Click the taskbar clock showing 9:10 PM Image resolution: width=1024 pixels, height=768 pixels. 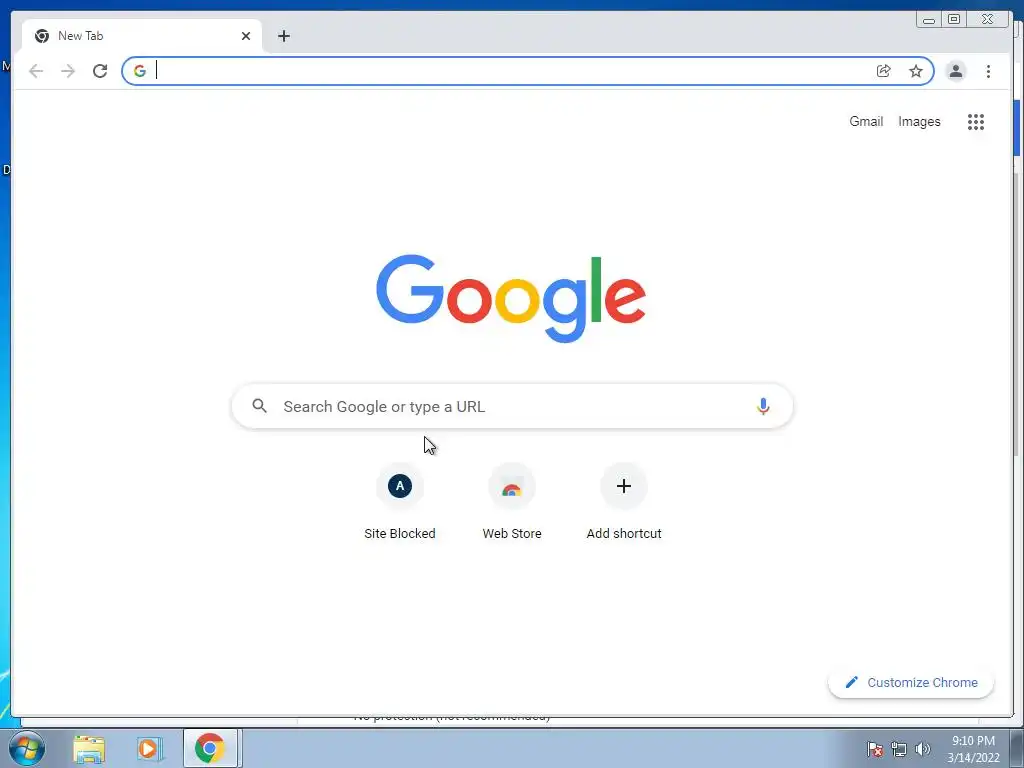tap(973, 749)
